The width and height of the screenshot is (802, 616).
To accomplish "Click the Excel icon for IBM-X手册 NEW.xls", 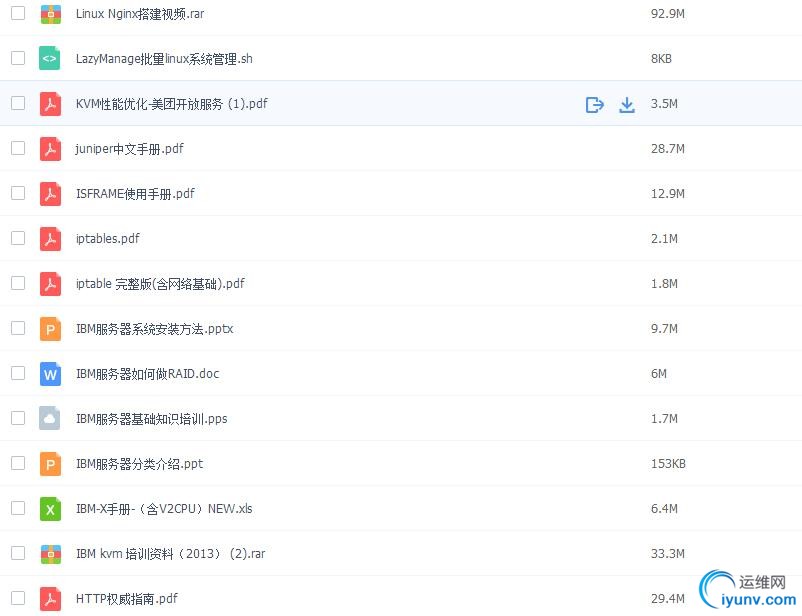I will 50,509.
